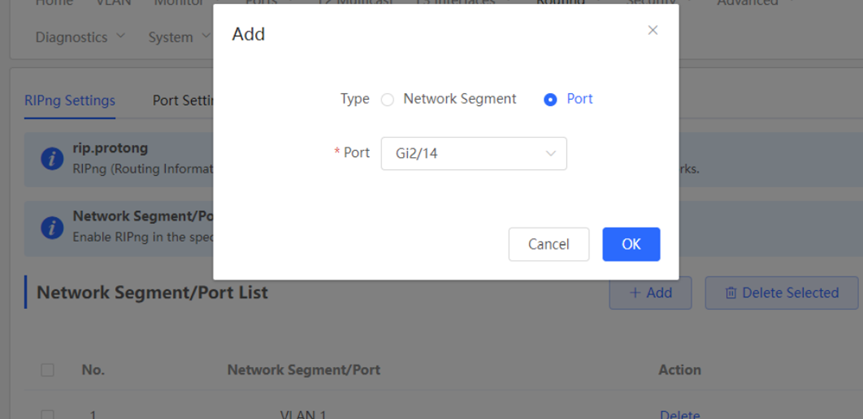Click the OK button
The image size is (863, 419).
coord(631,244)
